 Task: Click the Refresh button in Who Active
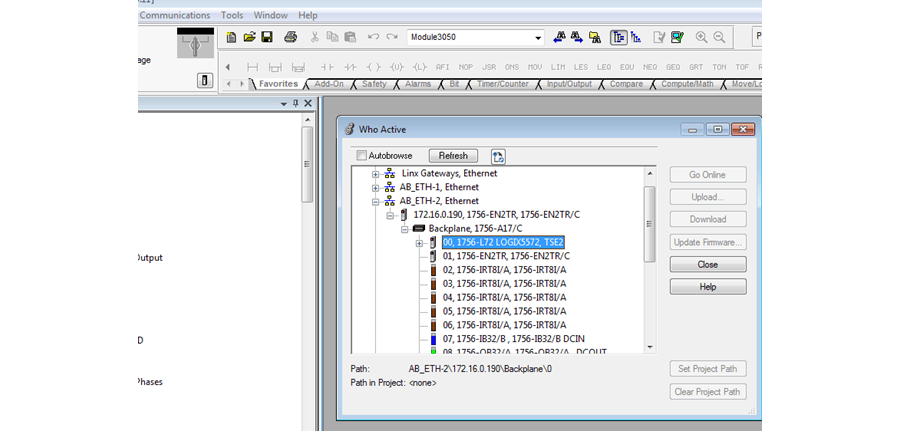(x=453, y=156)
